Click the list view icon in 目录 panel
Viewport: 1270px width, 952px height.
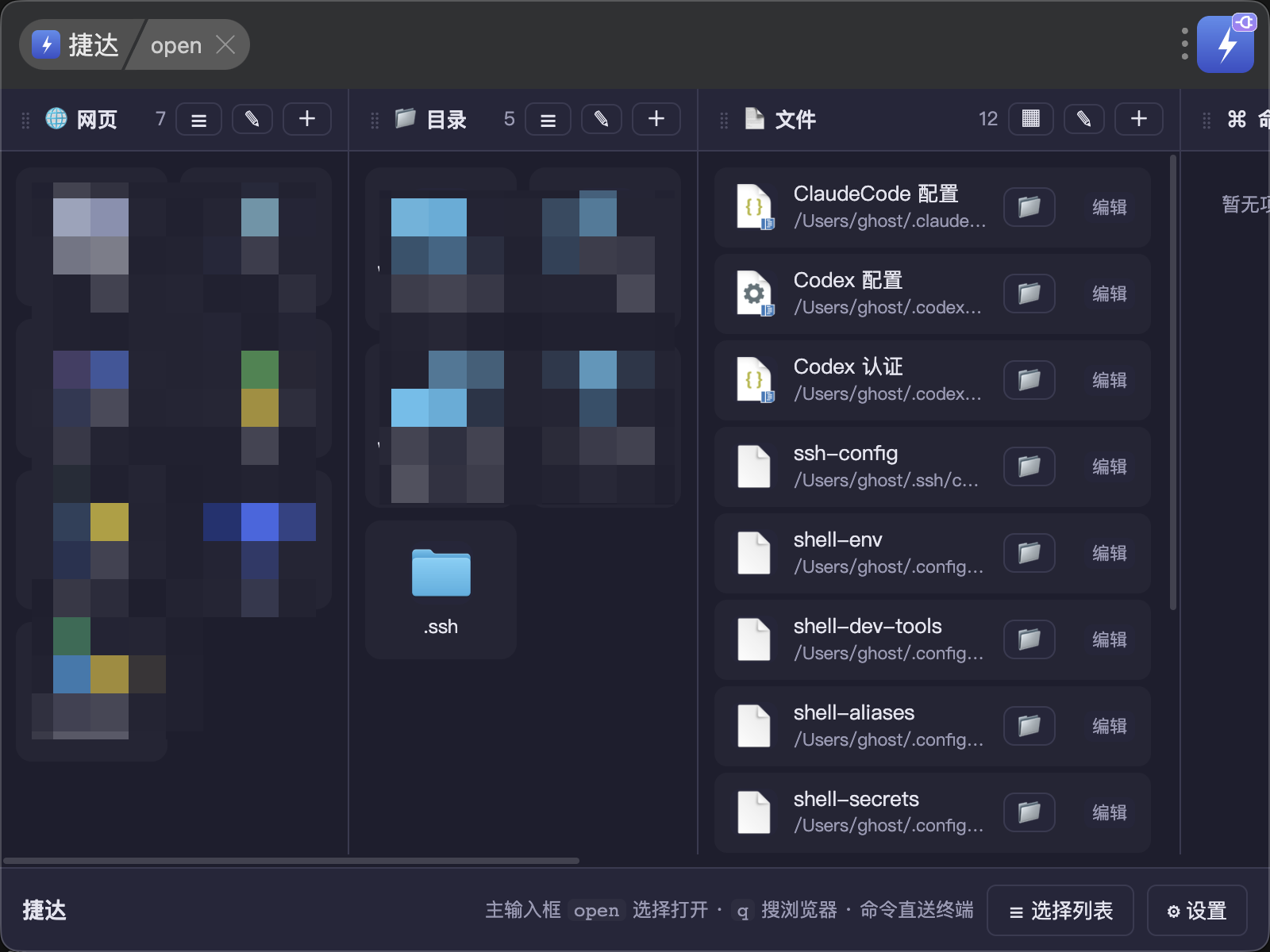[x=548, y=120]
